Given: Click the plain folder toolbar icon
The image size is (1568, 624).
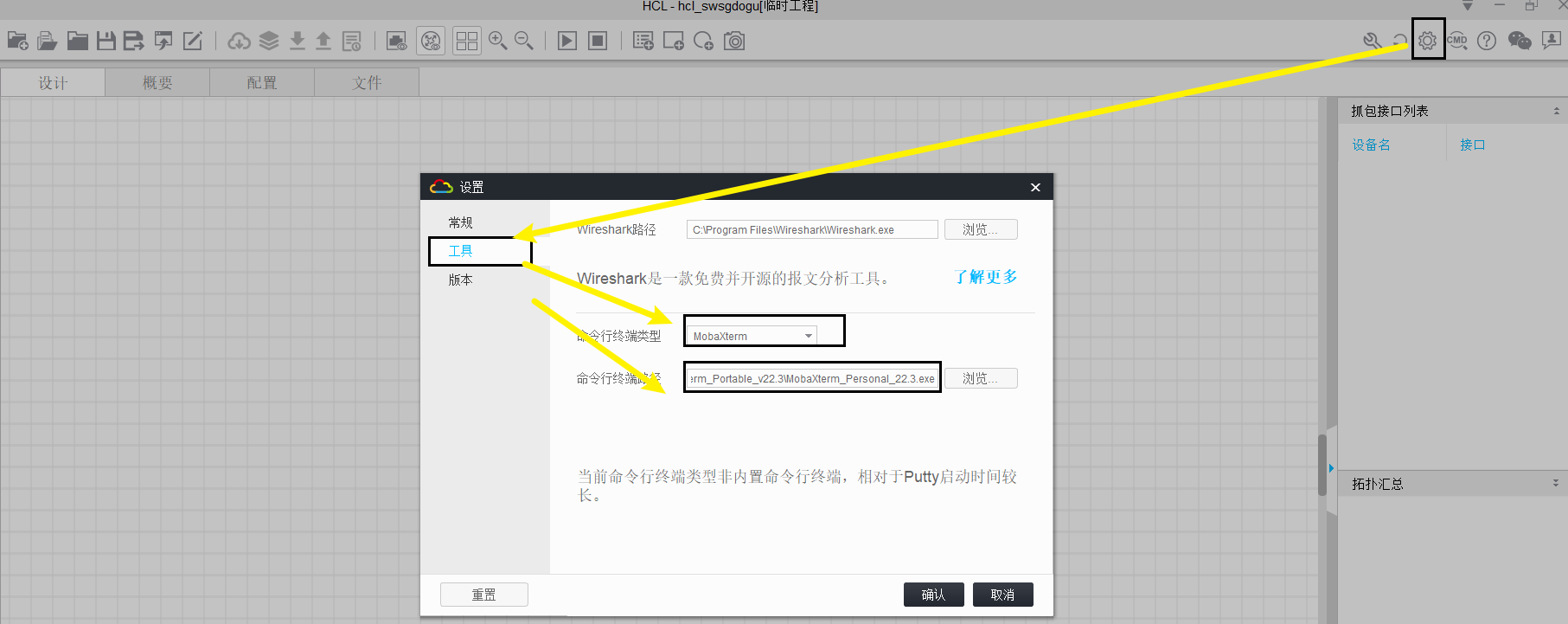Looking at the screenshot, I should point(78,41).
